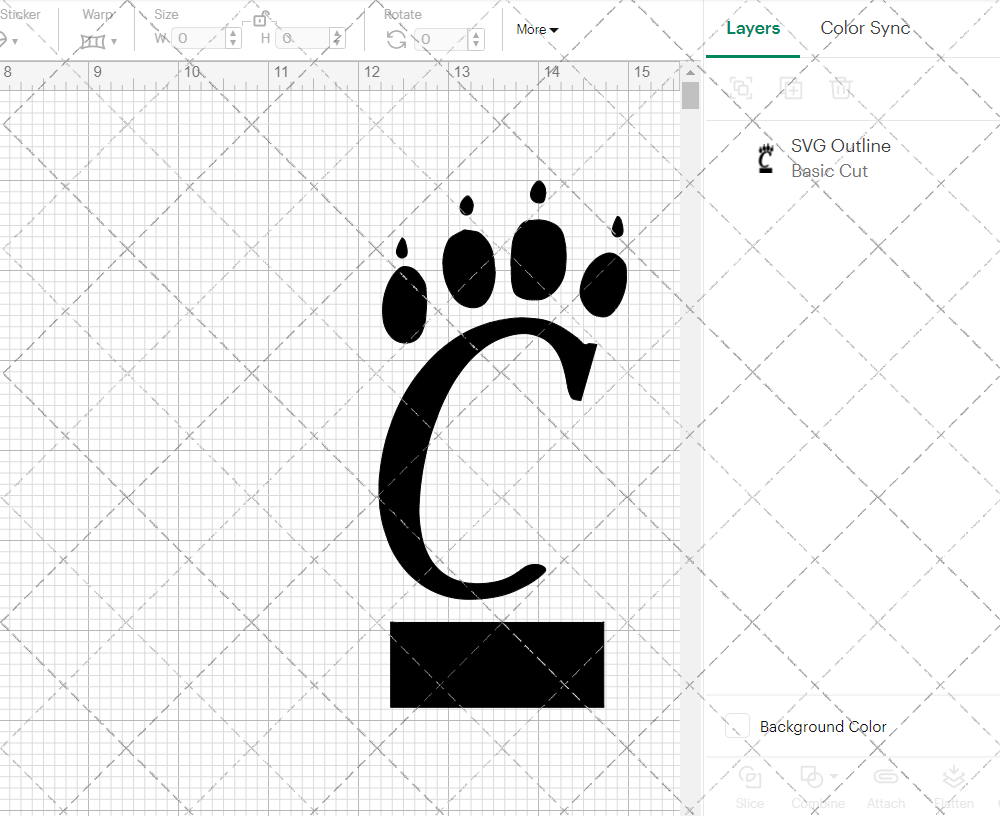
Task: Click the Rotate icon in the toolbar
Action: [x=396, y=38]
